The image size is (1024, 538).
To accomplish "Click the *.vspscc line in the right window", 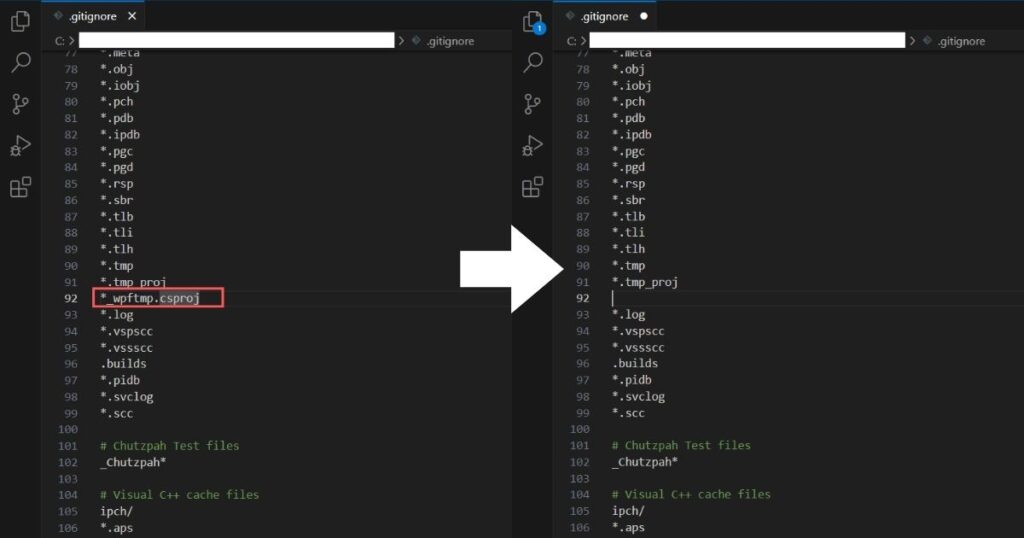I will 638,331.
